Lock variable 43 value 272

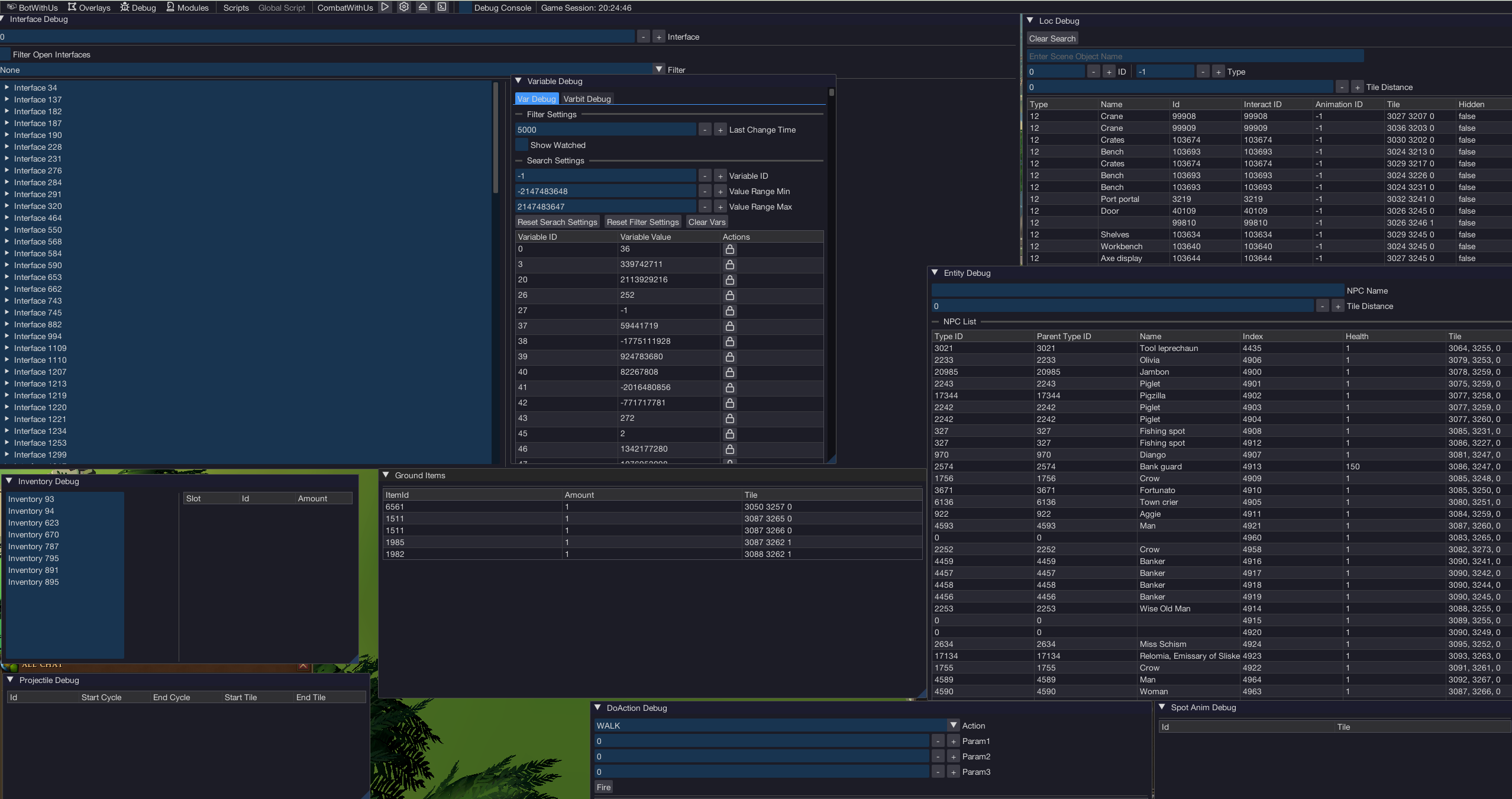pos(730,418)
